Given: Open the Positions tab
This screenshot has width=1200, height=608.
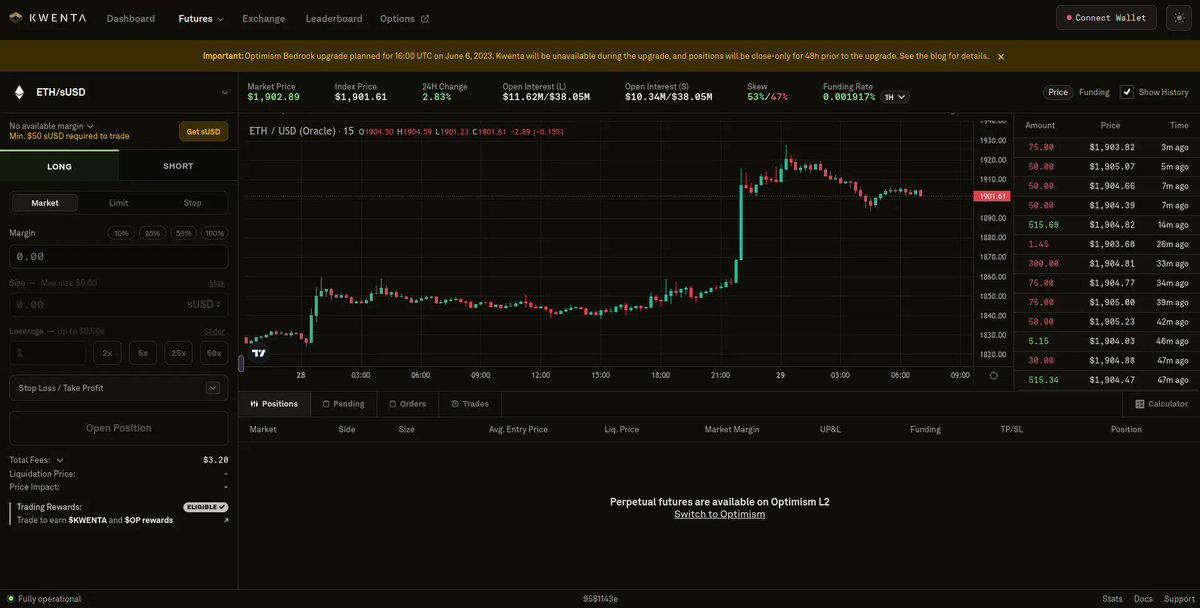Looking at the screenshot, I should click(x=274, y=404).
